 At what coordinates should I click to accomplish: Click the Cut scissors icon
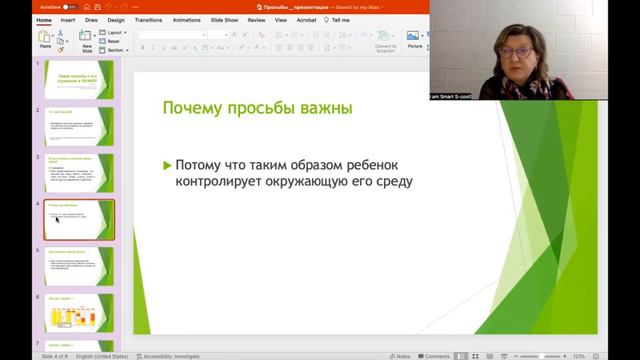click(x=60, y=33)
